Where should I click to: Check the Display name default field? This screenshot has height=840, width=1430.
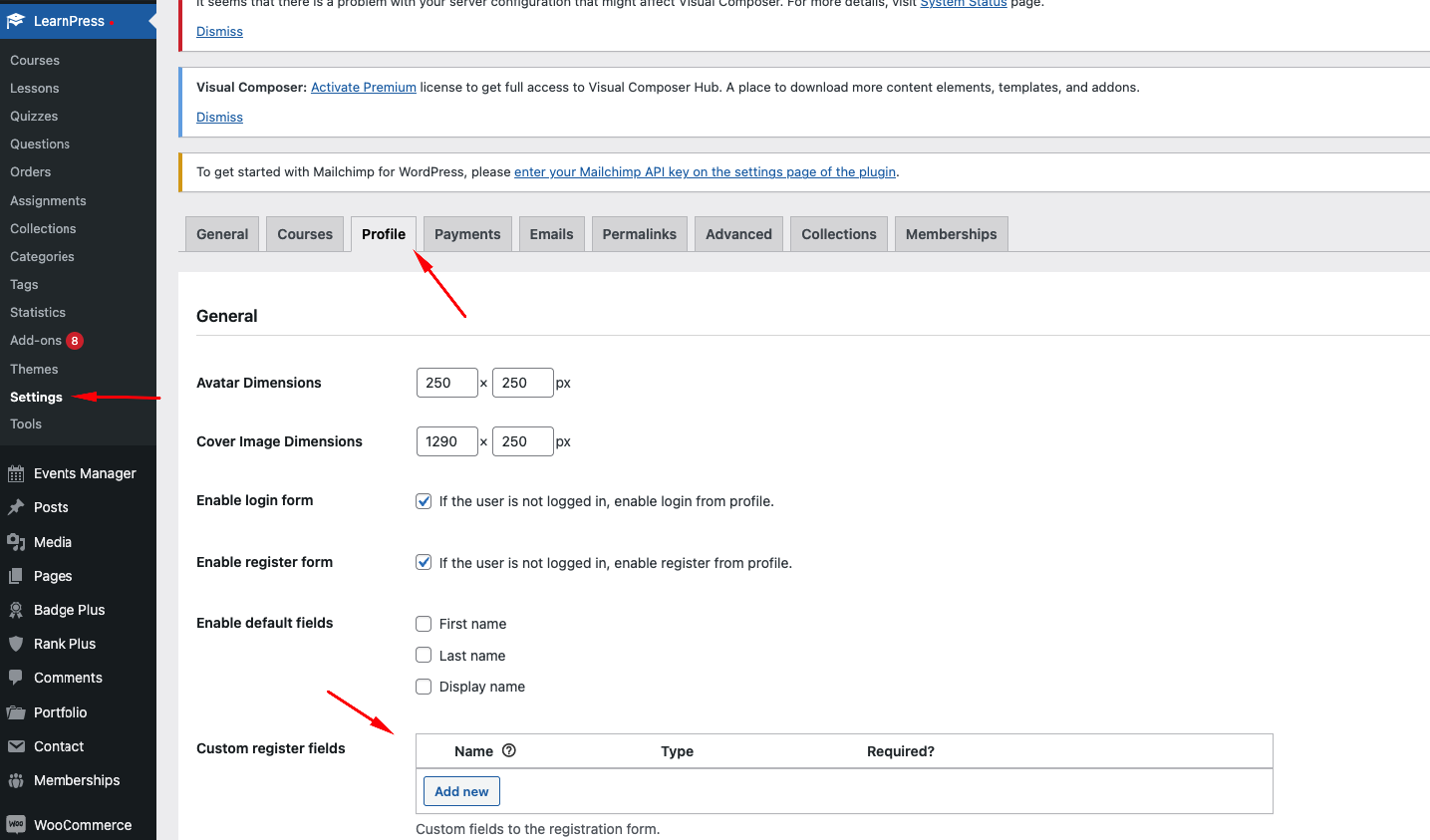pos(424,687)
